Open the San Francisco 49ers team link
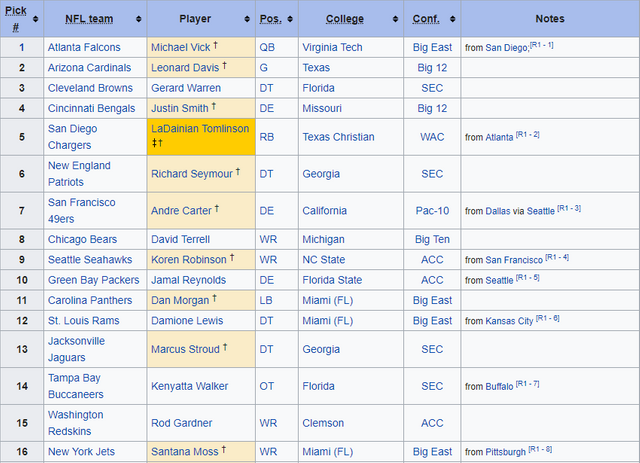The height and width of the screenshot is (463, 640). 82,211
